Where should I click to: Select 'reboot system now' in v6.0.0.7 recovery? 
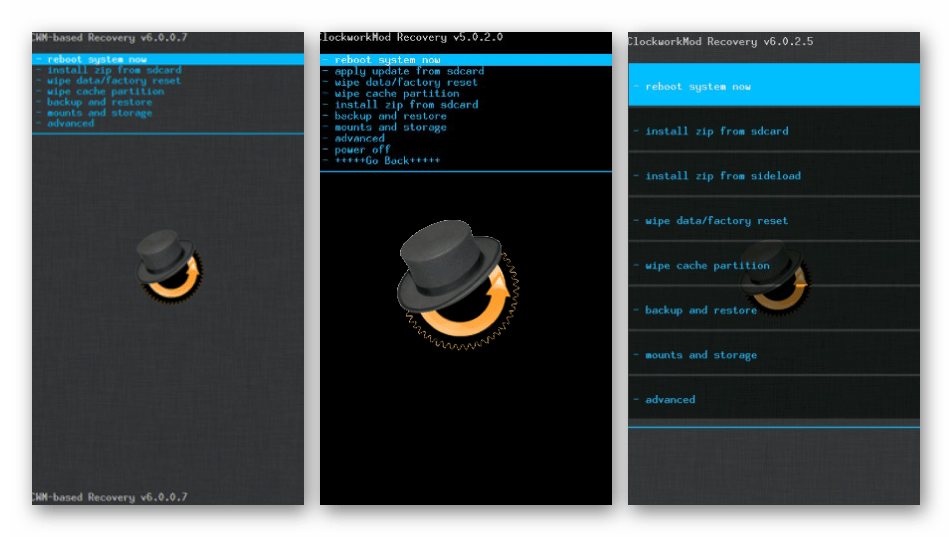coord(168,59)
